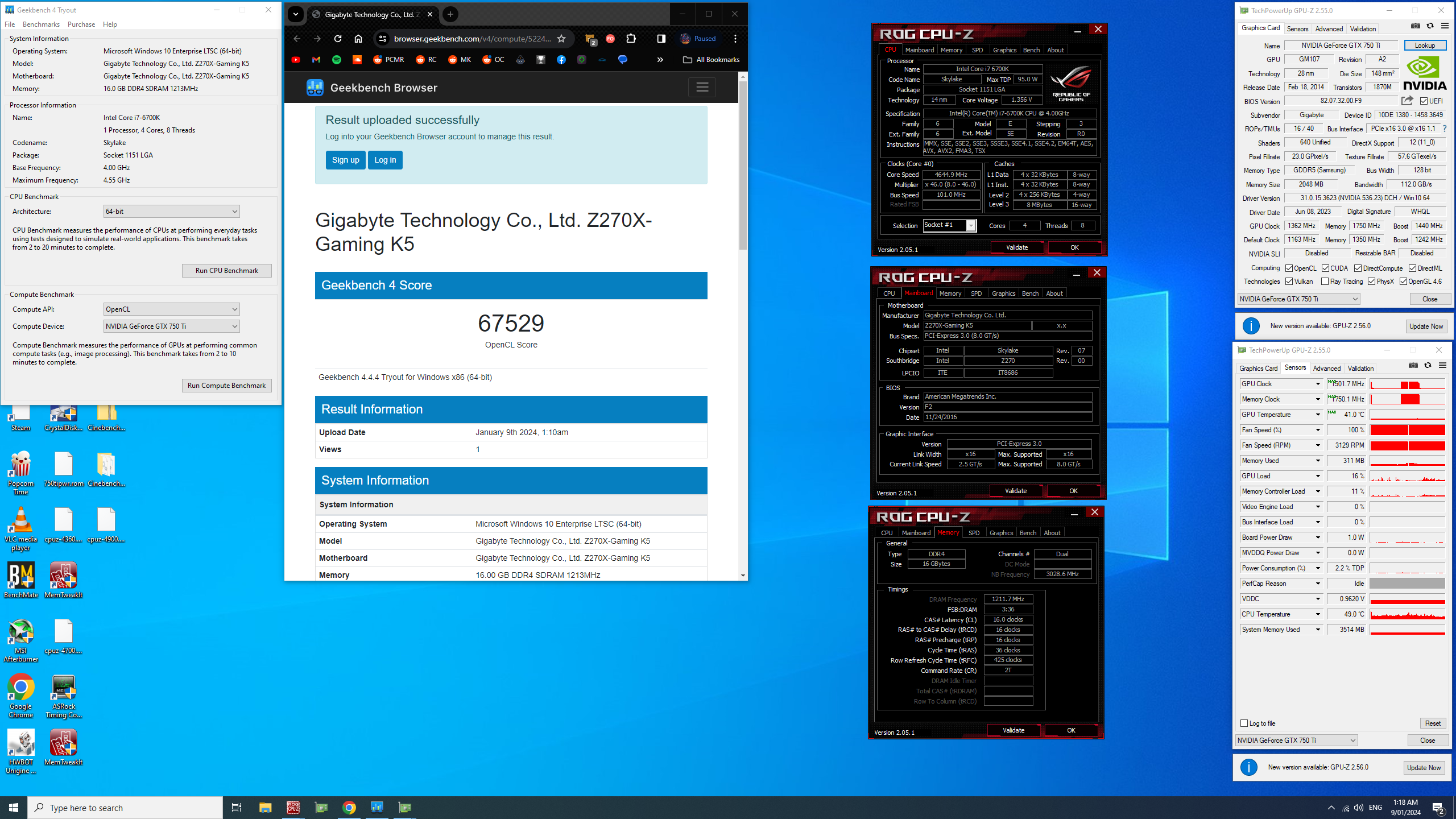Open File Explorer from taskbar
This screenshot has height=819, width=1456.
click(265, 808)
